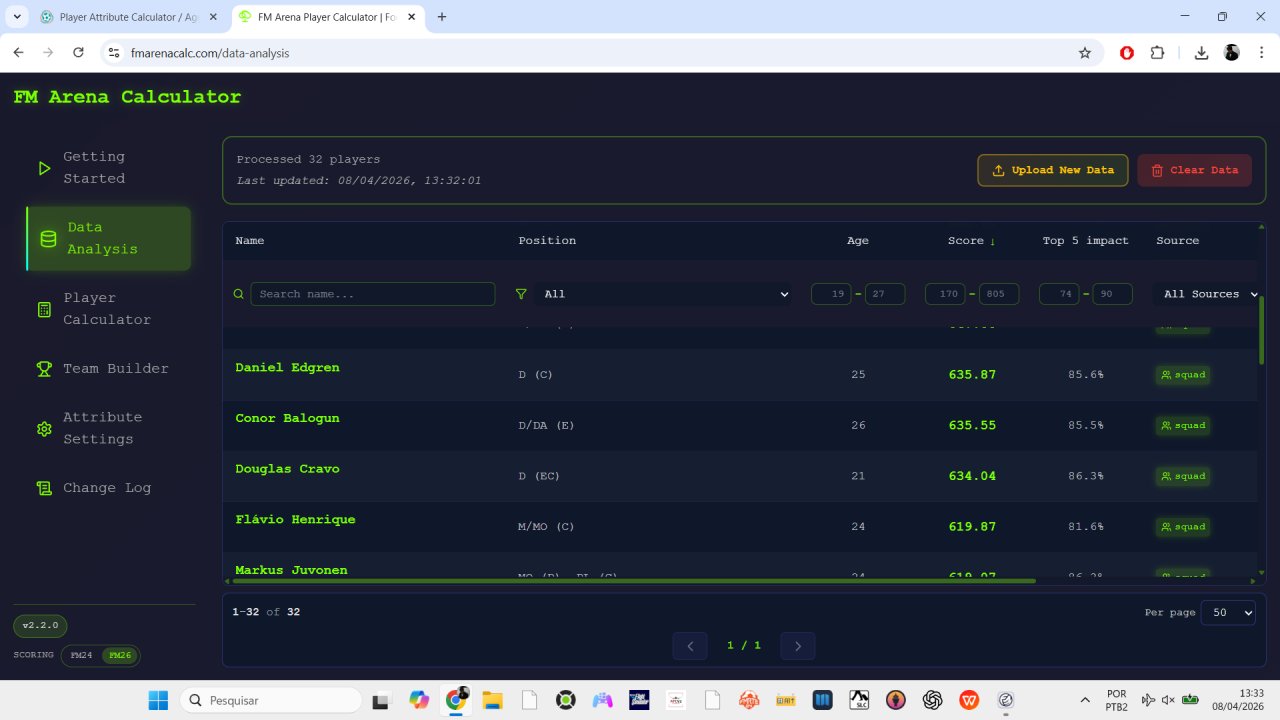Click the FM Arena Calculator title
This screenshot has width=1280, height=720.
point(127,97)
